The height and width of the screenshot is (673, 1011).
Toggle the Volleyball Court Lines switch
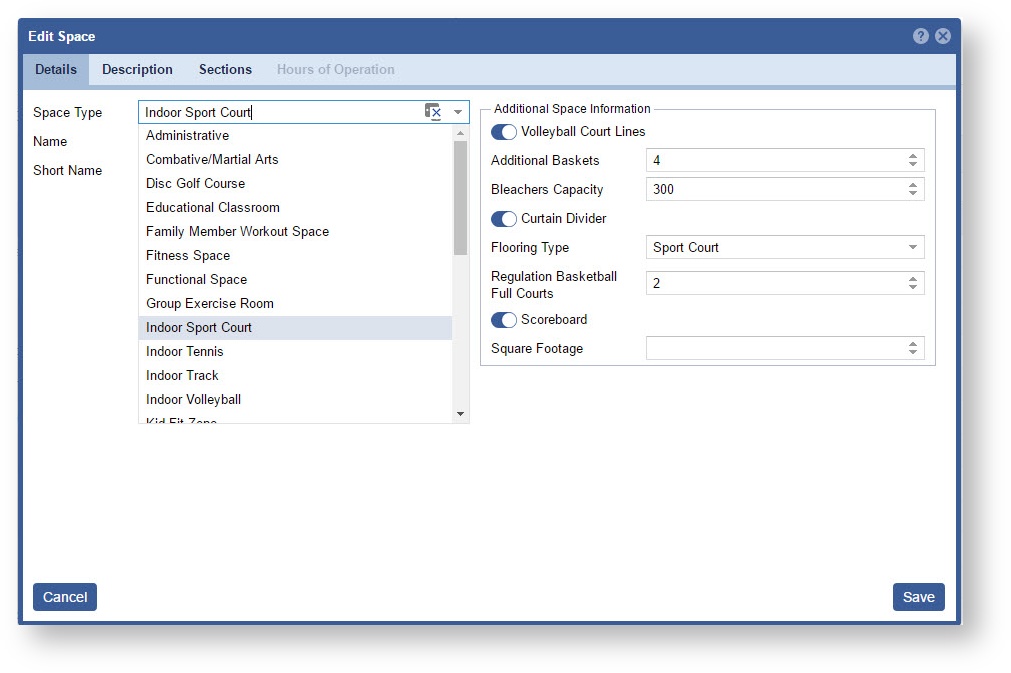pyautogui.click(x=504, y=132)
